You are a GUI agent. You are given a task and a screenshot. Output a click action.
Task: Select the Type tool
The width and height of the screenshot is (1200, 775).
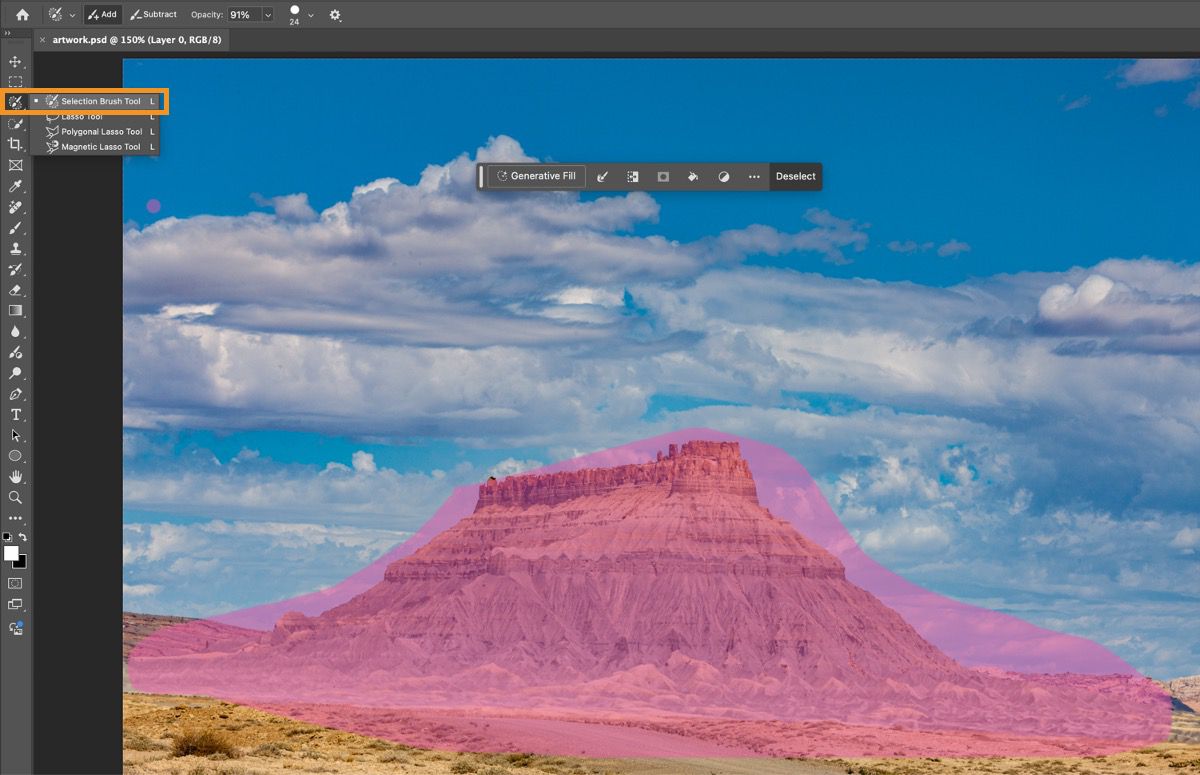click(15, 414)
